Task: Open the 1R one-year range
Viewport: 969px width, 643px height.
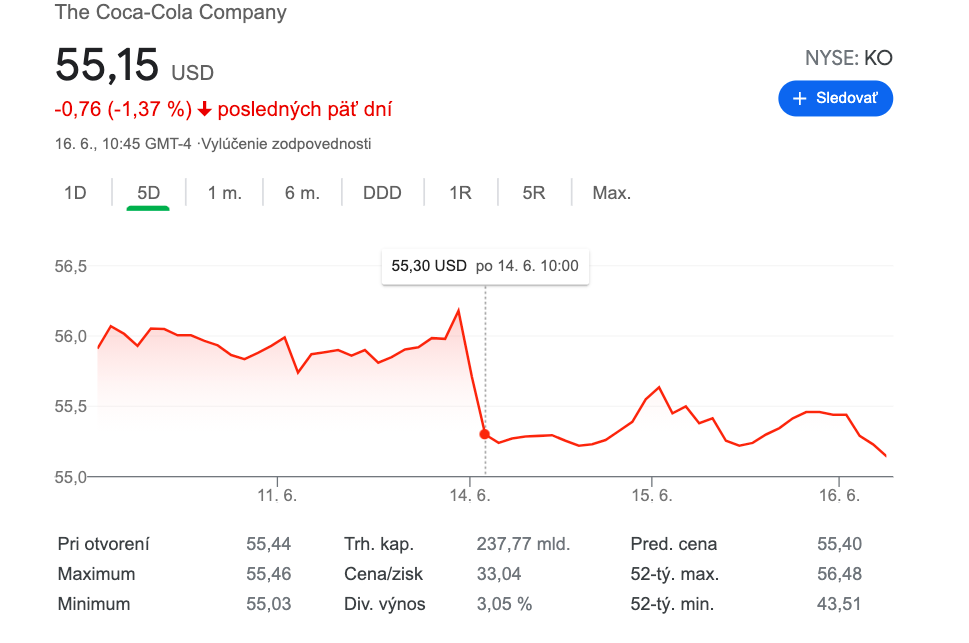Action: [460, 193]
